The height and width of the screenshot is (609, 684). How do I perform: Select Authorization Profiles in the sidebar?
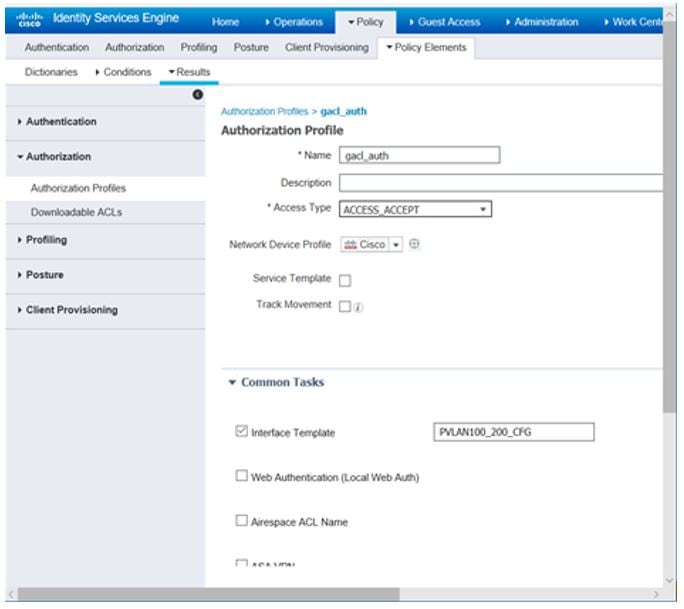tap(79, 188)
